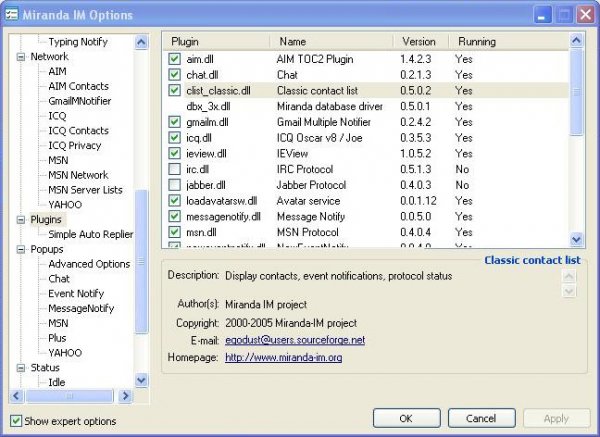Select the dbx_3x.dll row
This screenshot has width=600, height=437.
coord(365,106)
